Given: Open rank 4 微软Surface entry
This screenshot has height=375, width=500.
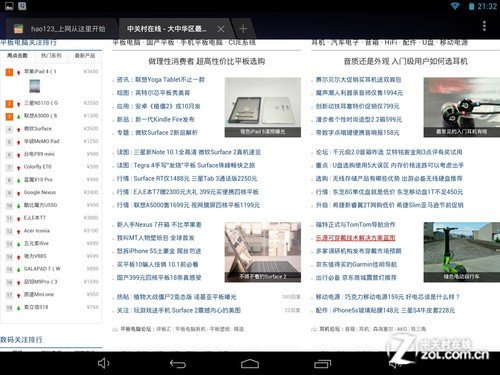Looking at the screenshot, I should point(38,128).
